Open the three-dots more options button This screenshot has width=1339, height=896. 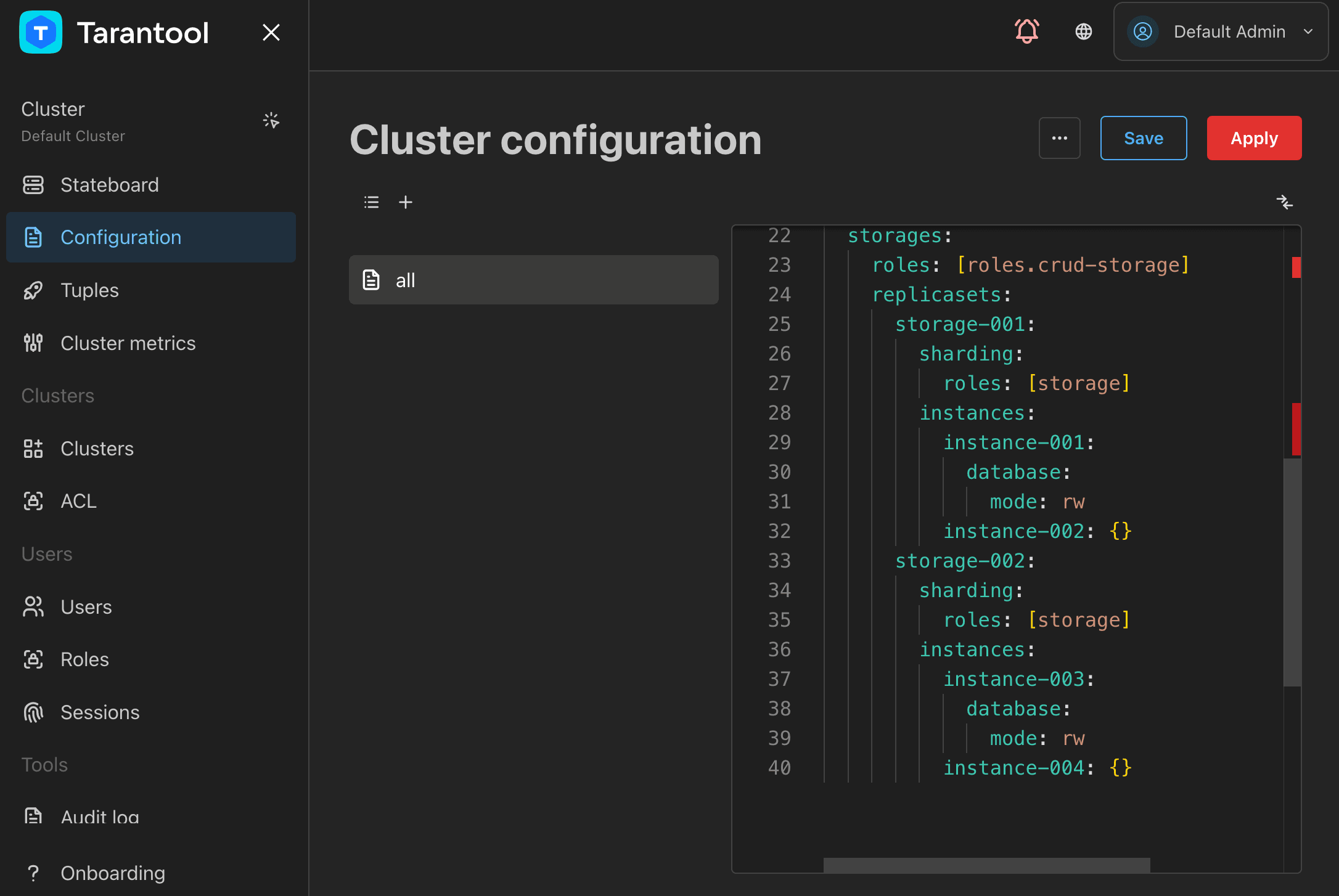(1060, 138)
